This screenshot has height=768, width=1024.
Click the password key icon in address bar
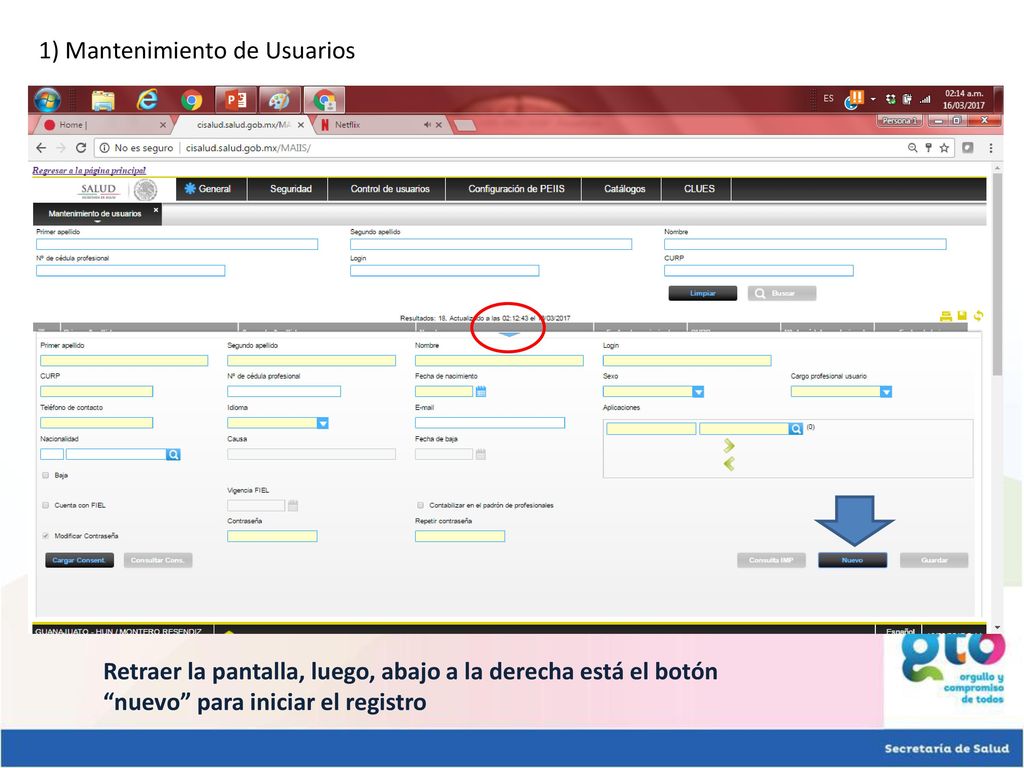(928, 148)
